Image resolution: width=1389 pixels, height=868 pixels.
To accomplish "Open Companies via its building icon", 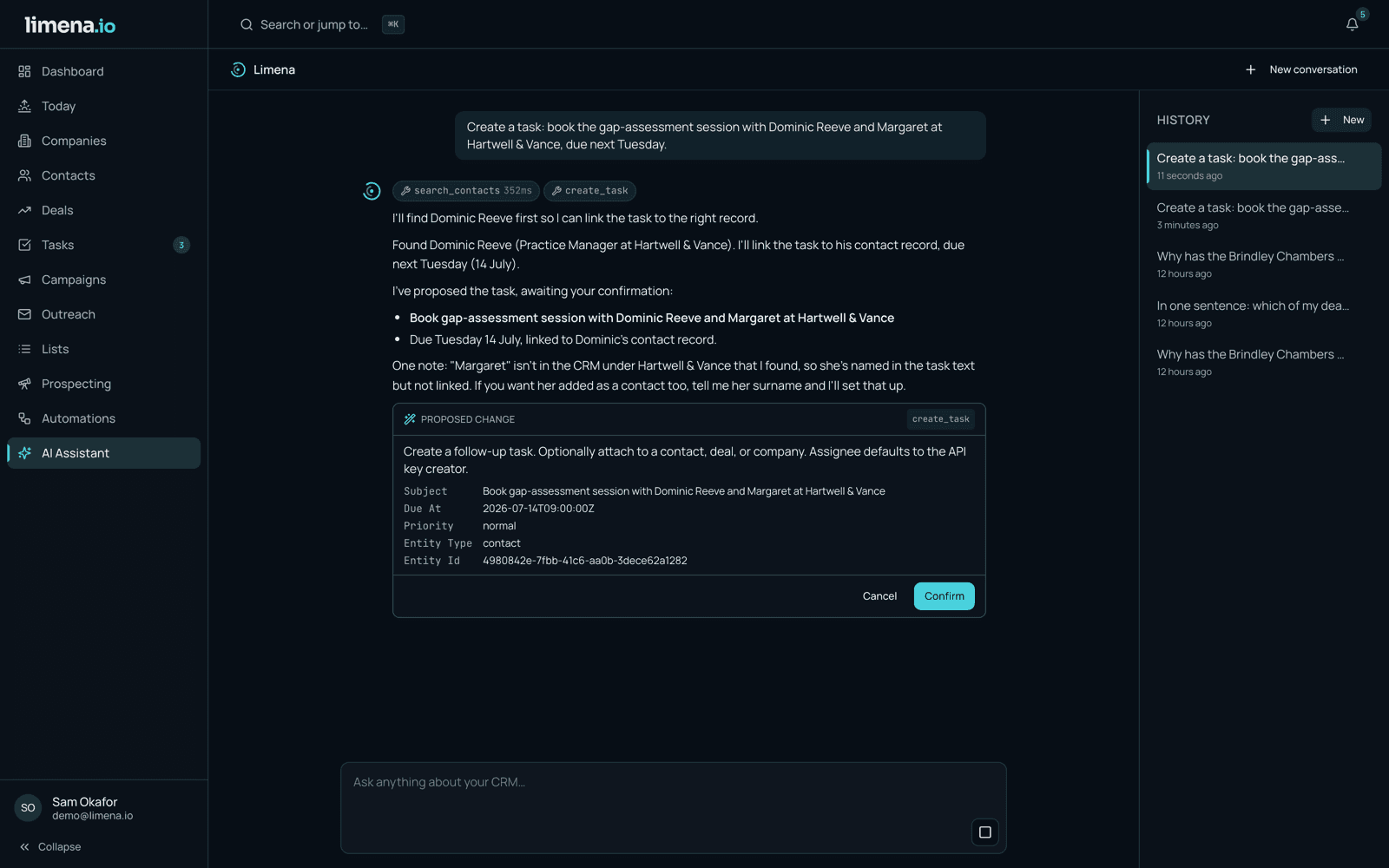I will click(x=24, y=141).
